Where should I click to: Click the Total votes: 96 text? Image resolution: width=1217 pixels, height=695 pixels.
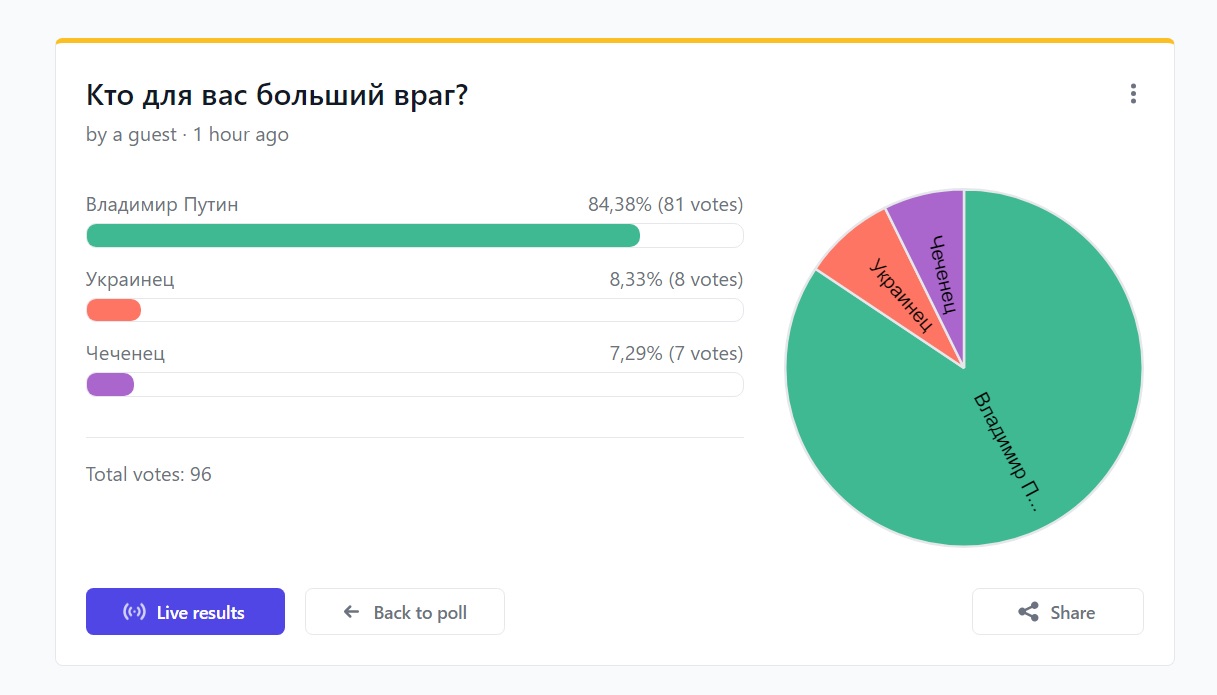[x=149, y=474]
